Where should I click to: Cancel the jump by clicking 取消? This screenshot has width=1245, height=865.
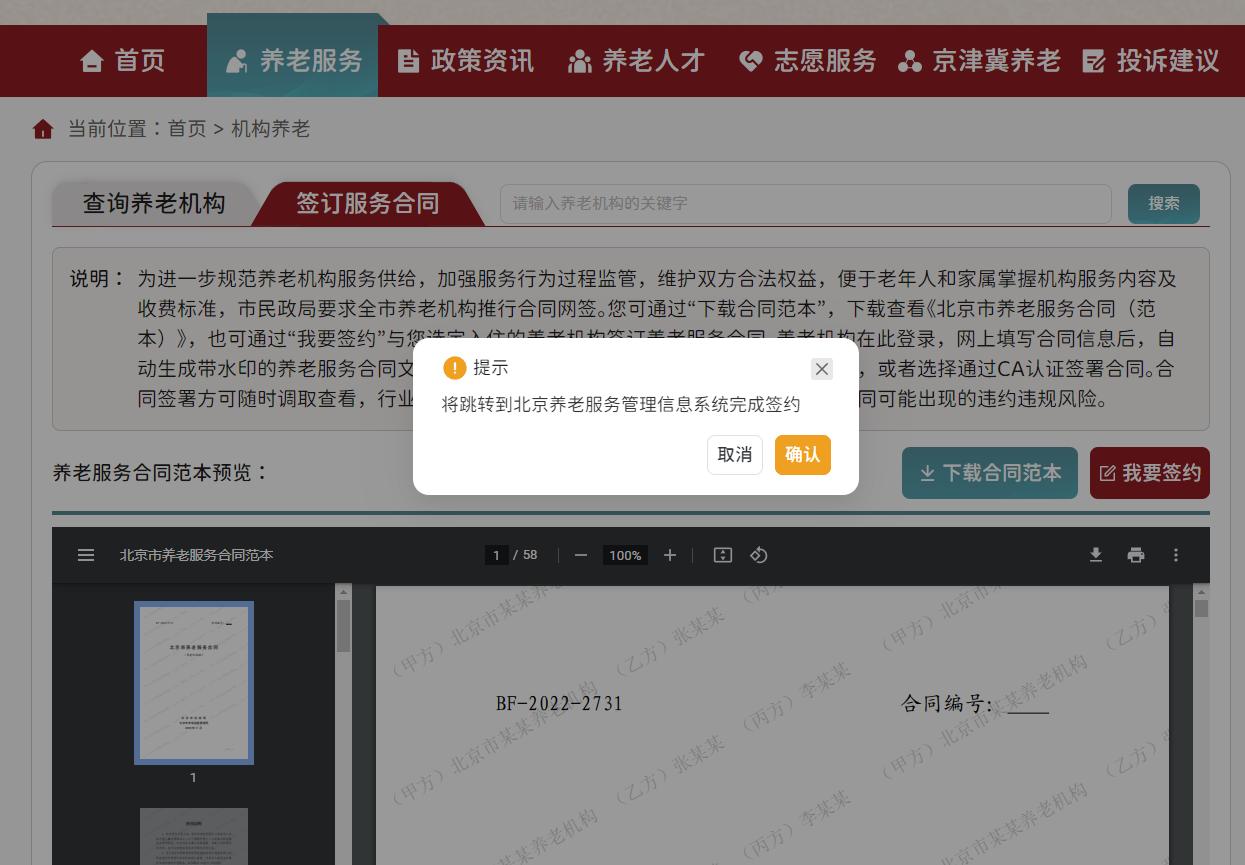(x=734, y=455)
